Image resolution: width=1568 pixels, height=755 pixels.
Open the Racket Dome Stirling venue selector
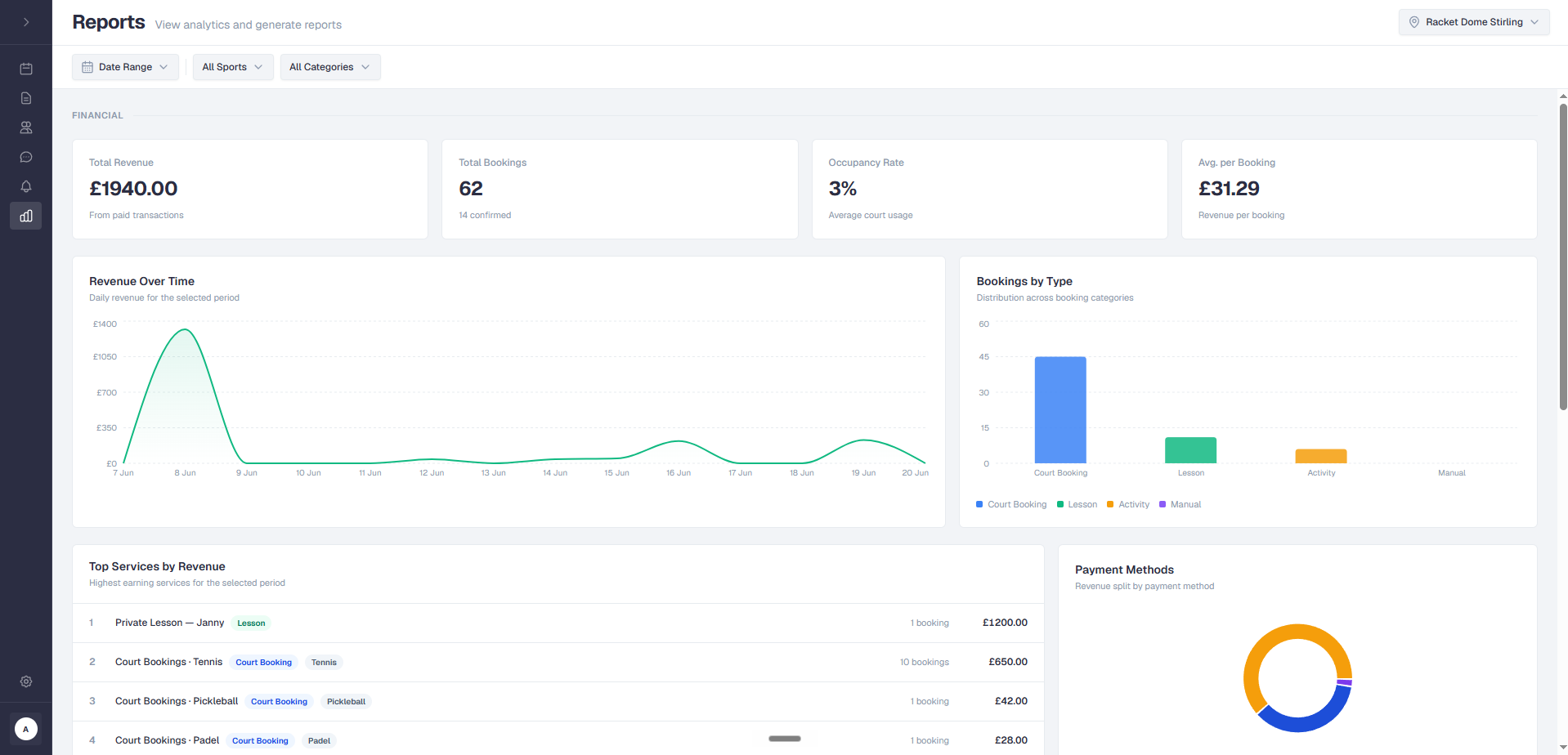[1474, 22]
